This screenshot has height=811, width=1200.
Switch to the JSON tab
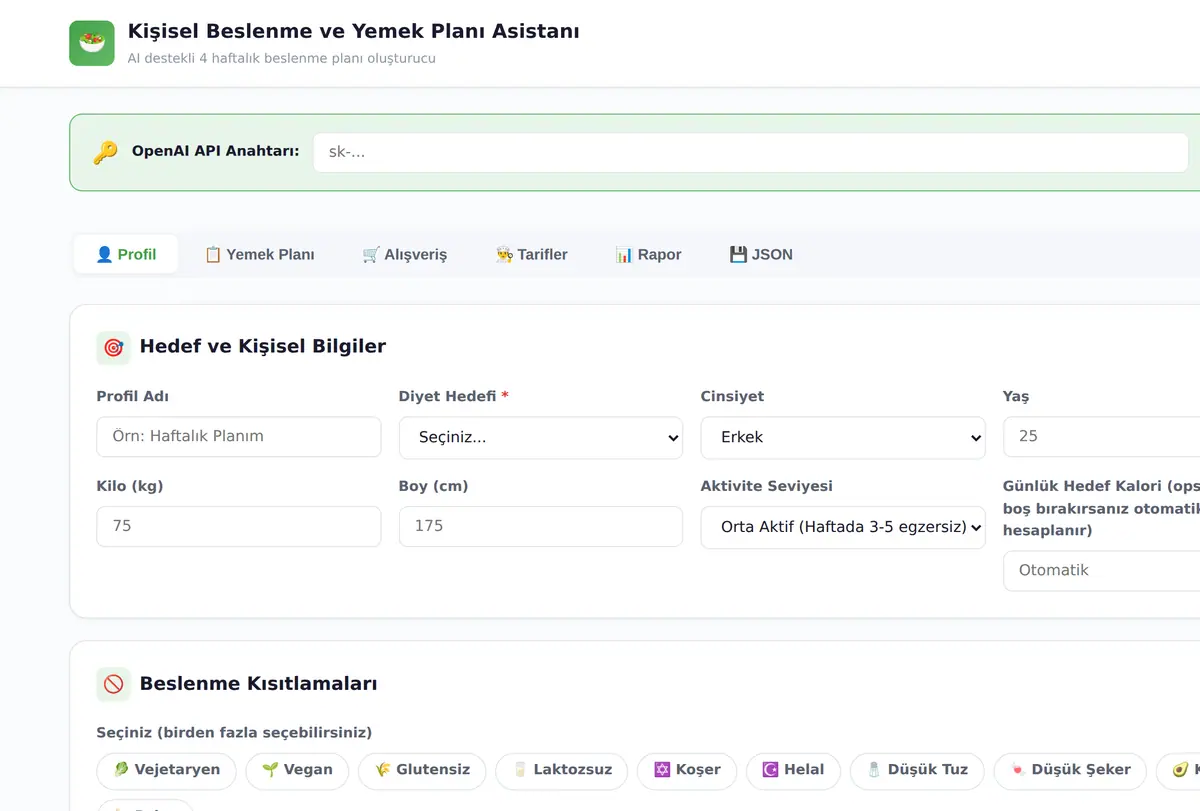click(761, 254)
